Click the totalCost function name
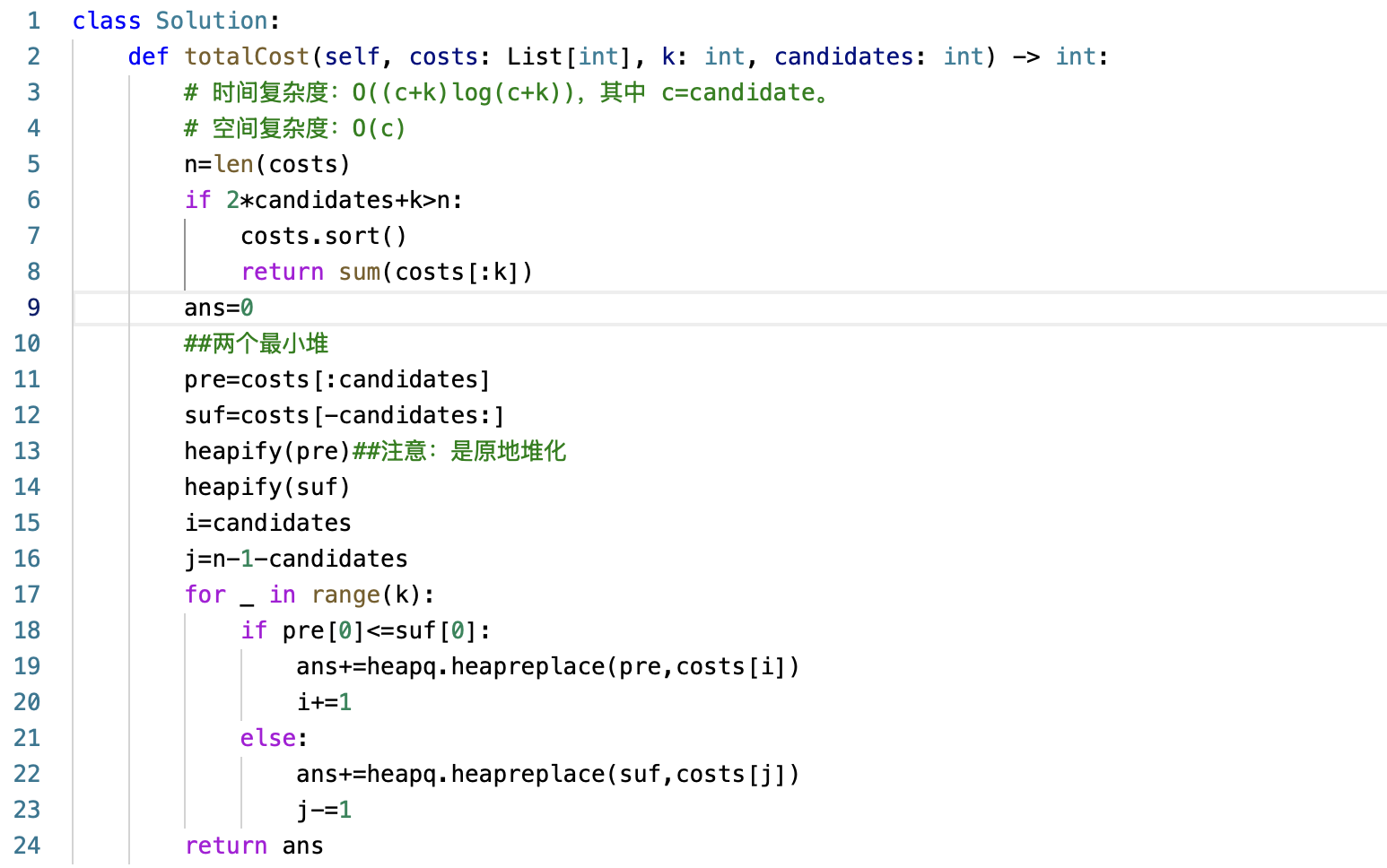This screenshot has height=868, width=1387. click(246, 56)
